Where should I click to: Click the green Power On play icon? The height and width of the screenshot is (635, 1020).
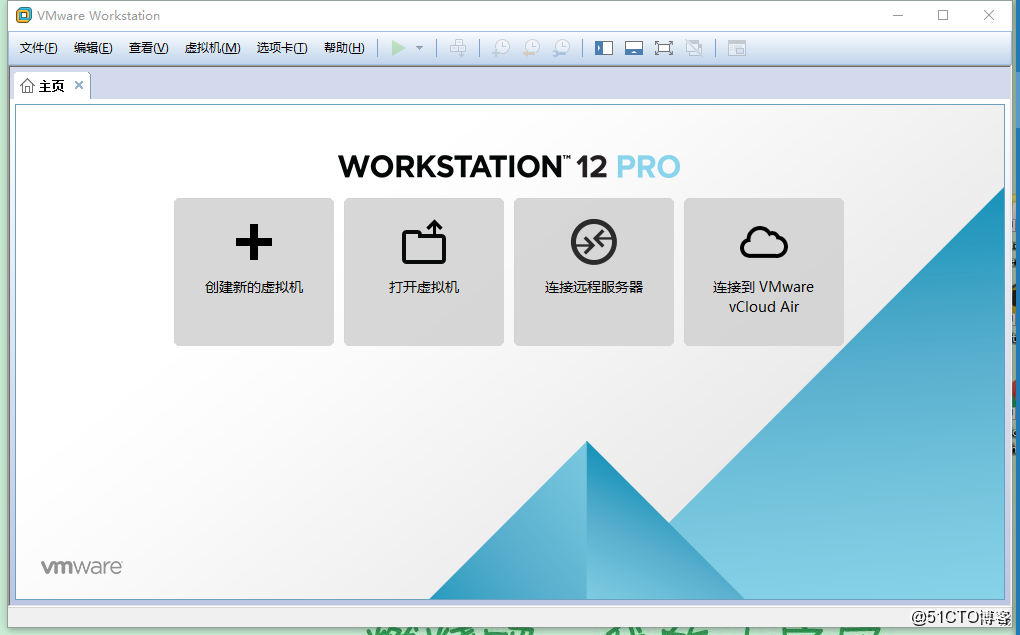[x=398, y=47]
